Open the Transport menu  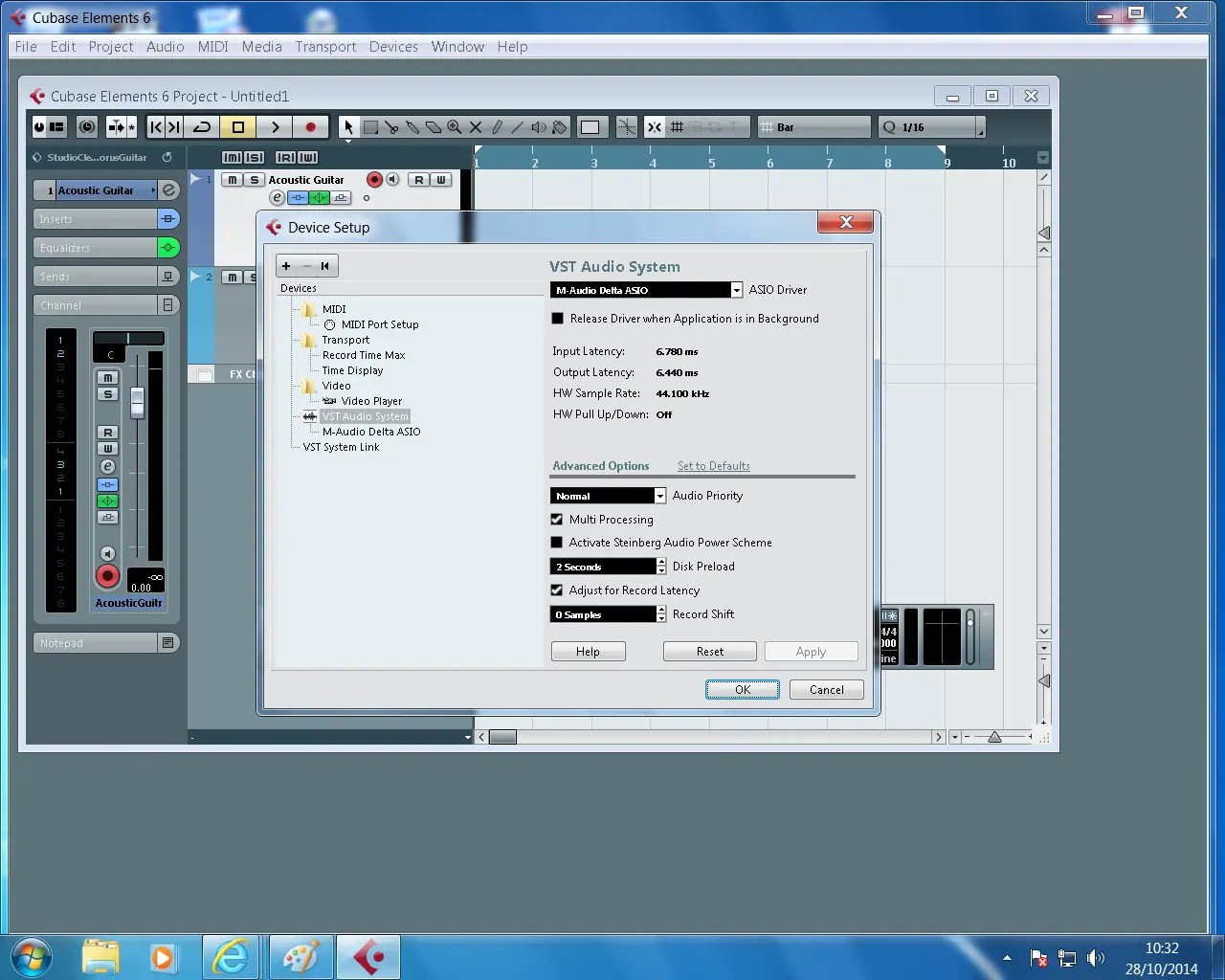[325, 47]
